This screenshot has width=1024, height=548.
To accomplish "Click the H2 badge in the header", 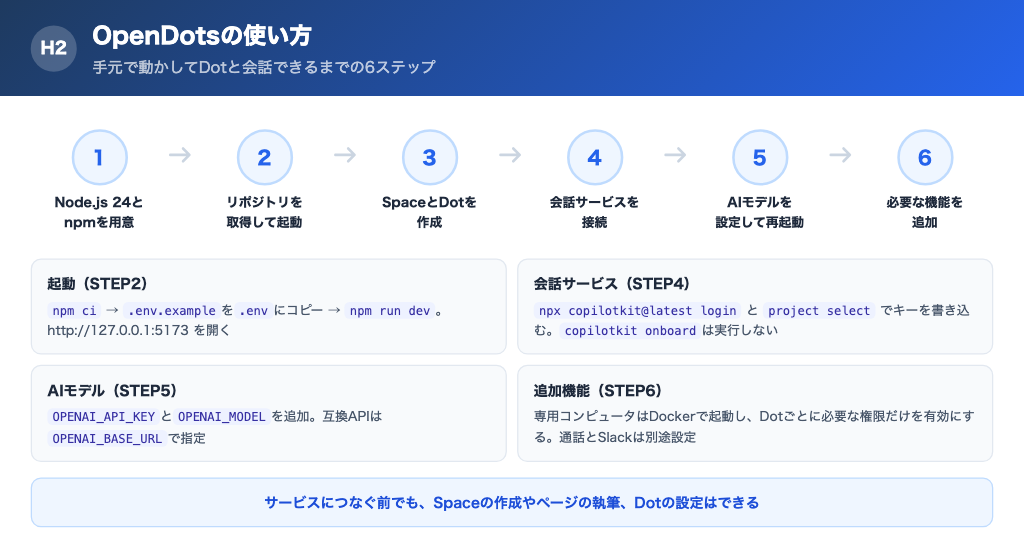I will (x=54, y=48).
